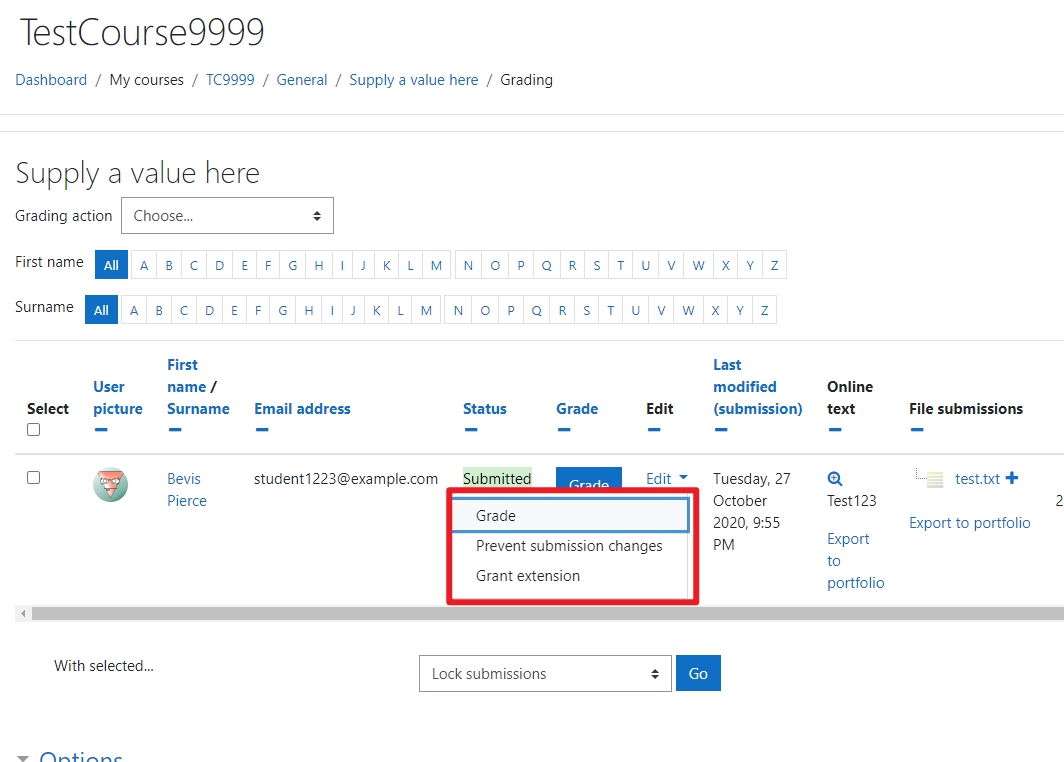Open the Lock submissions dropdown
Viewport: 1064px width, 762px height.
click(x=545, y=673)
